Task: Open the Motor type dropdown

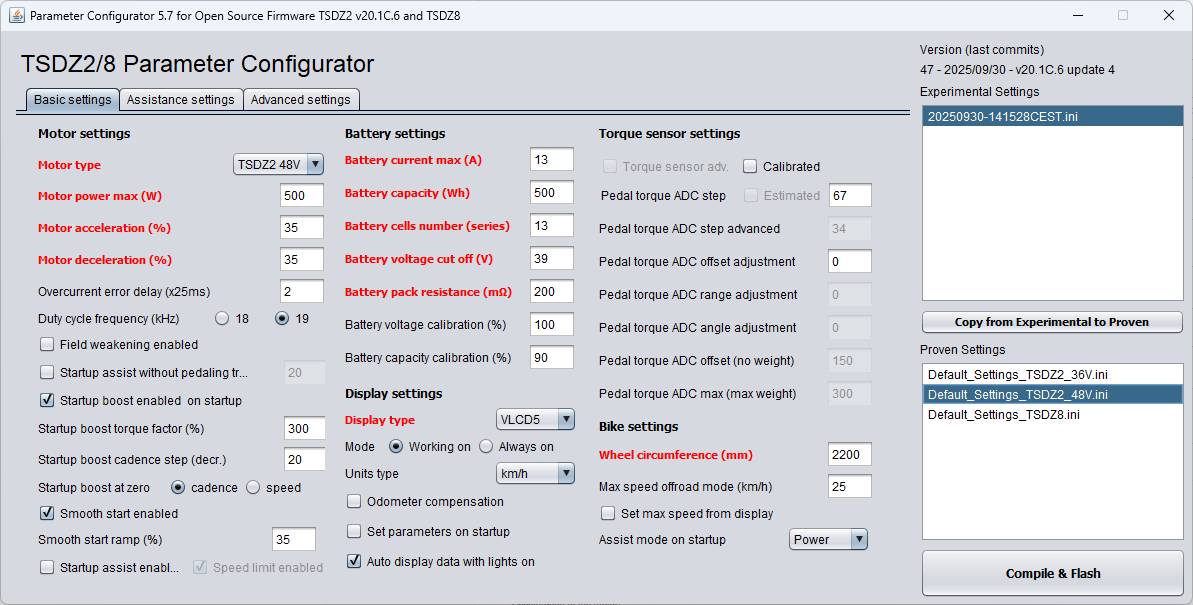Action: coord(278,164)
